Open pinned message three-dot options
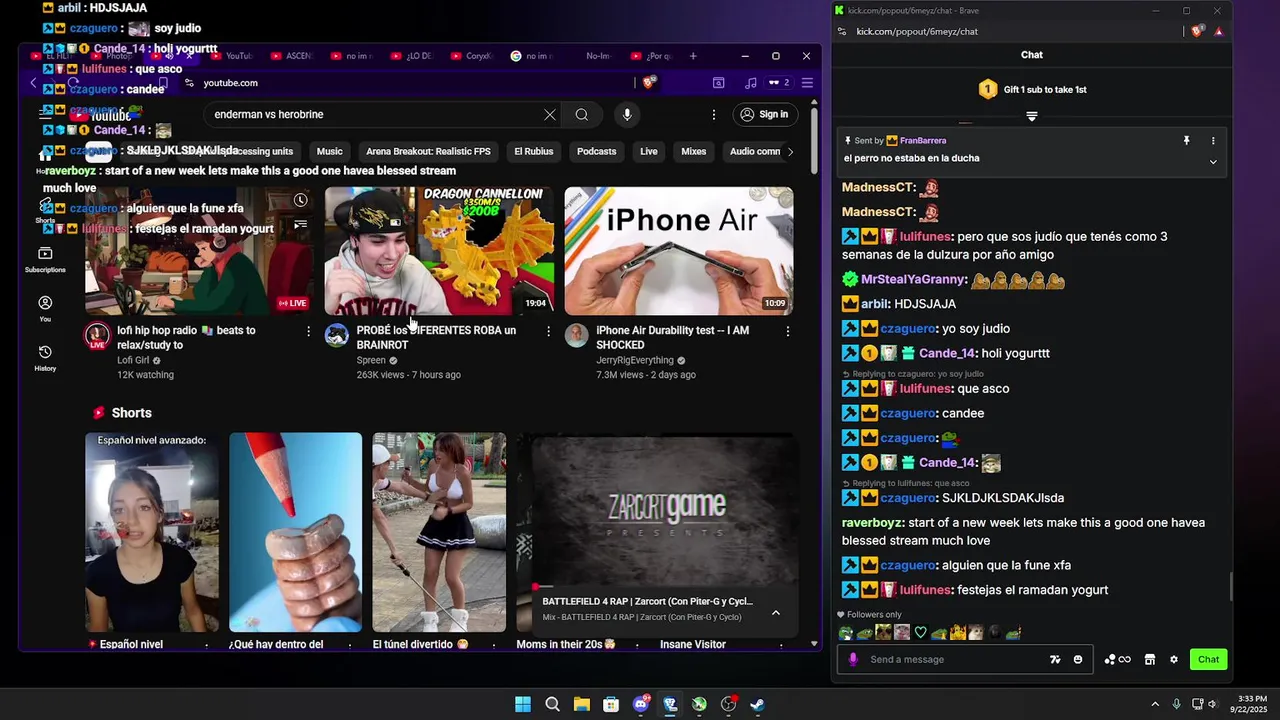The height and width of the screenshot is (720, 1280). point(1213,141)
